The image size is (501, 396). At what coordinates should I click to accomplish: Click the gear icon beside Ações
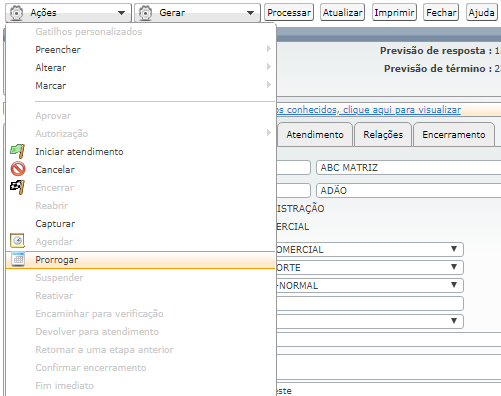click(x=16, y=13)
